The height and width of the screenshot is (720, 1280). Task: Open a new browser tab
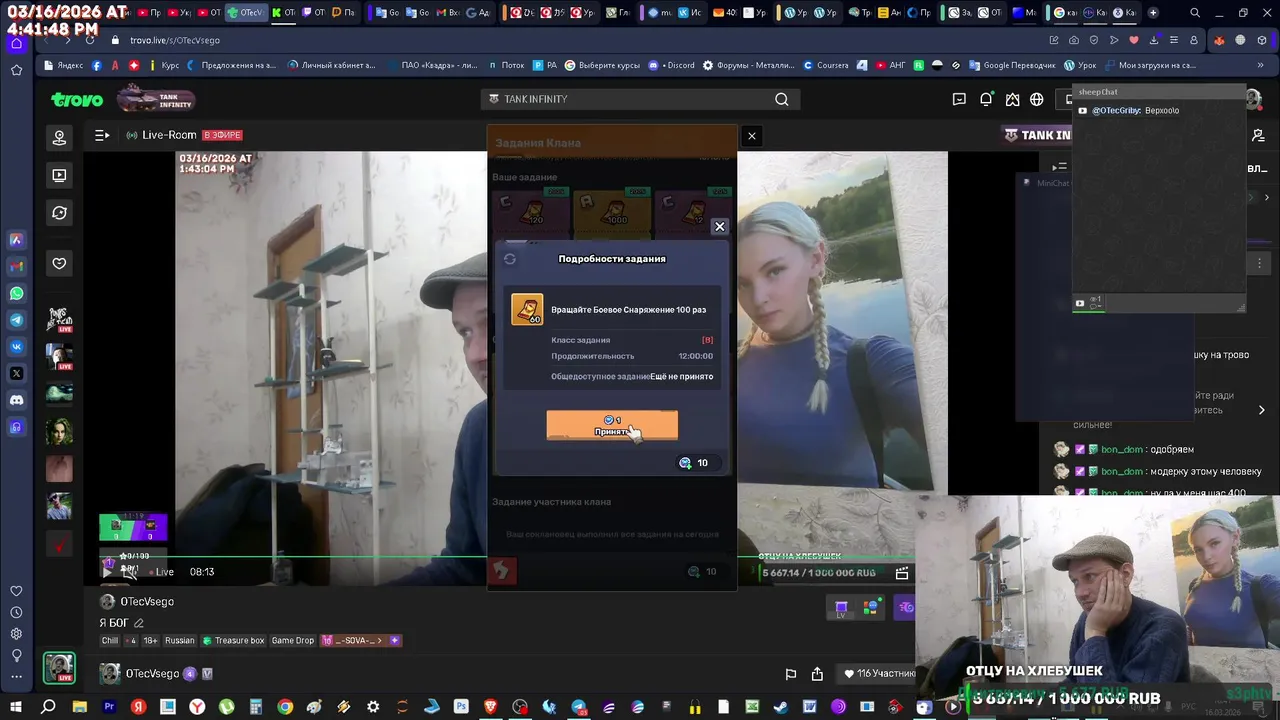click(x=1153, y=13)
